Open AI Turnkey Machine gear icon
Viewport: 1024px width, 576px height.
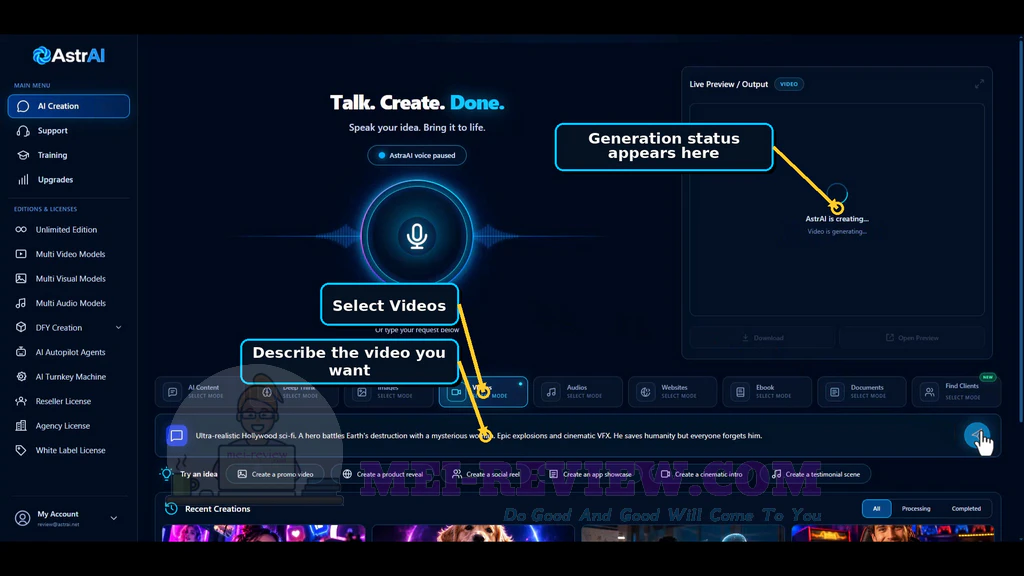(x=21, y=377)
